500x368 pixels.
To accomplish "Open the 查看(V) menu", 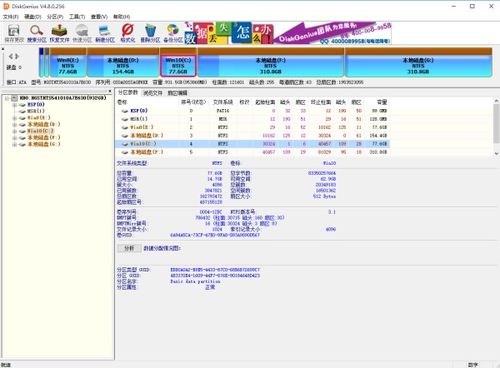I will tap(99, 17).
